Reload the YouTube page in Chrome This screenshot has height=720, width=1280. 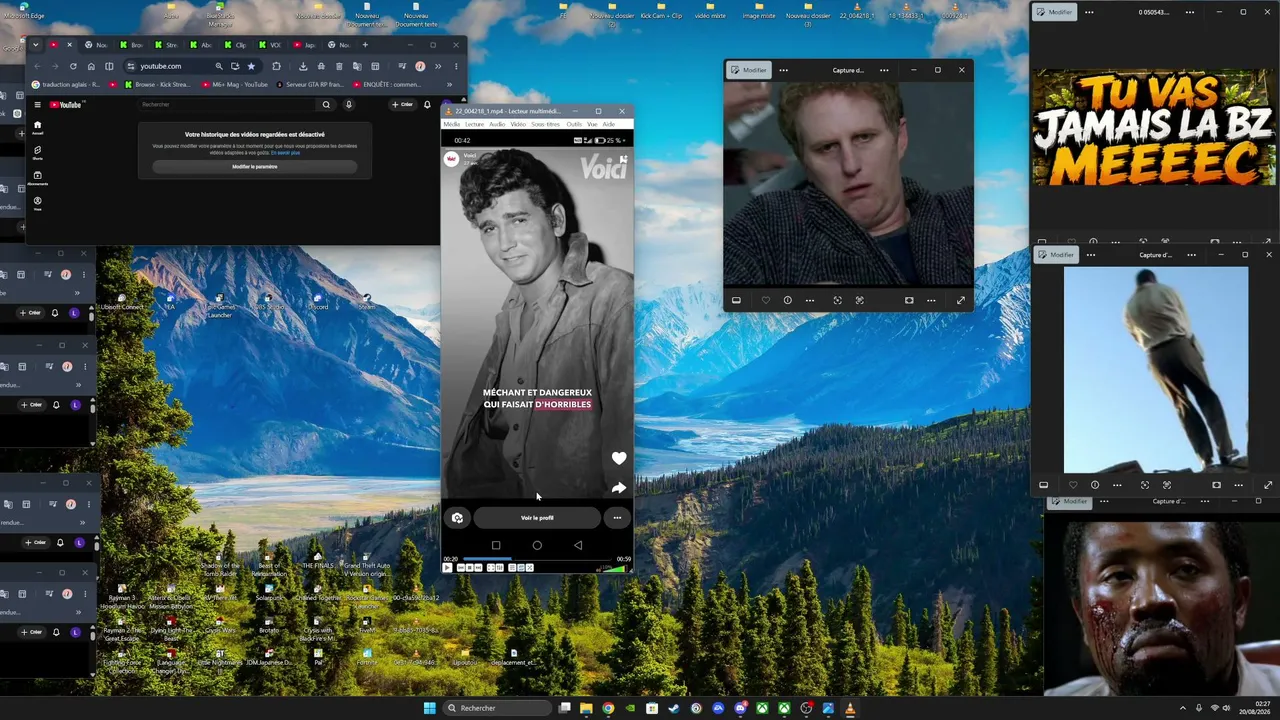coord(73,66)
